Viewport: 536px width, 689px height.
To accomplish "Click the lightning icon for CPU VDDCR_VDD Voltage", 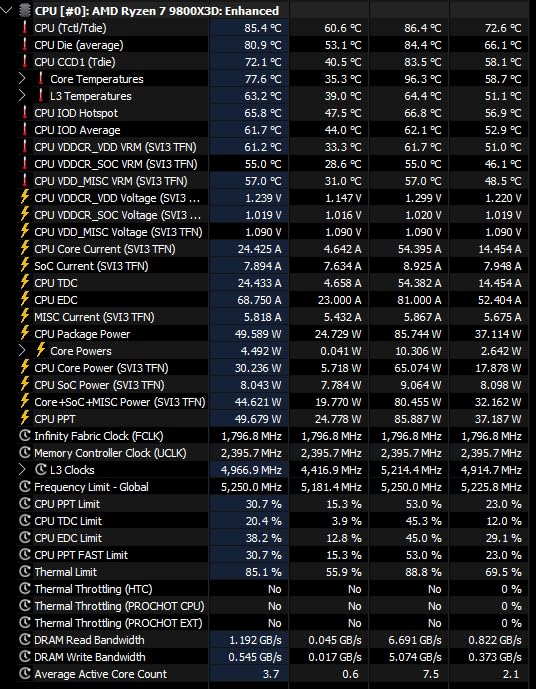I will (x=25, y=198).
